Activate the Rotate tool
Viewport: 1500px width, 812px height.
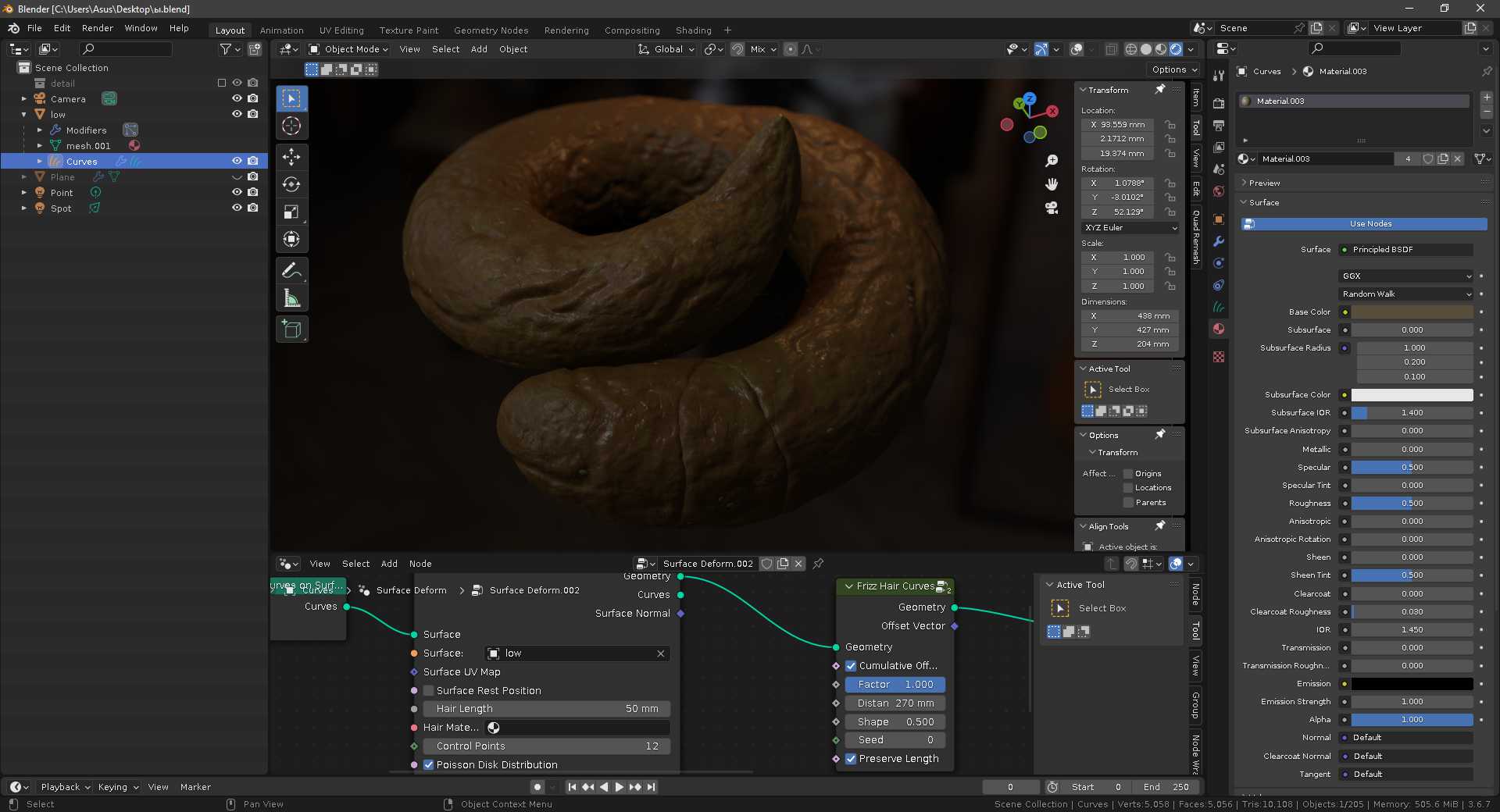[291, 185]
